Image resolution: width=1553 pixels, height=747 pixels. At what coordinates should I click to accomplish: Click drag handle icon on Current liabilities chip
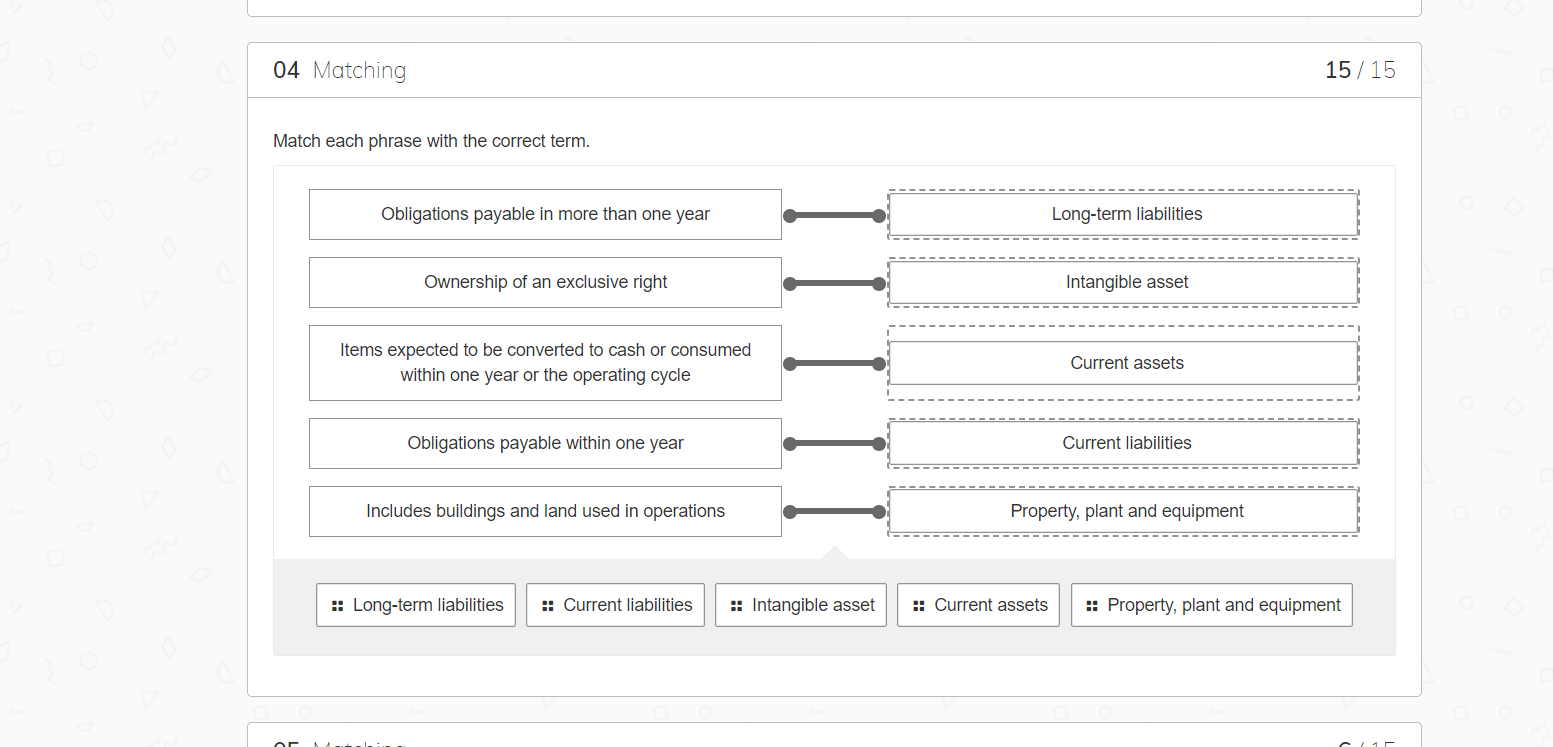point(547,606)
